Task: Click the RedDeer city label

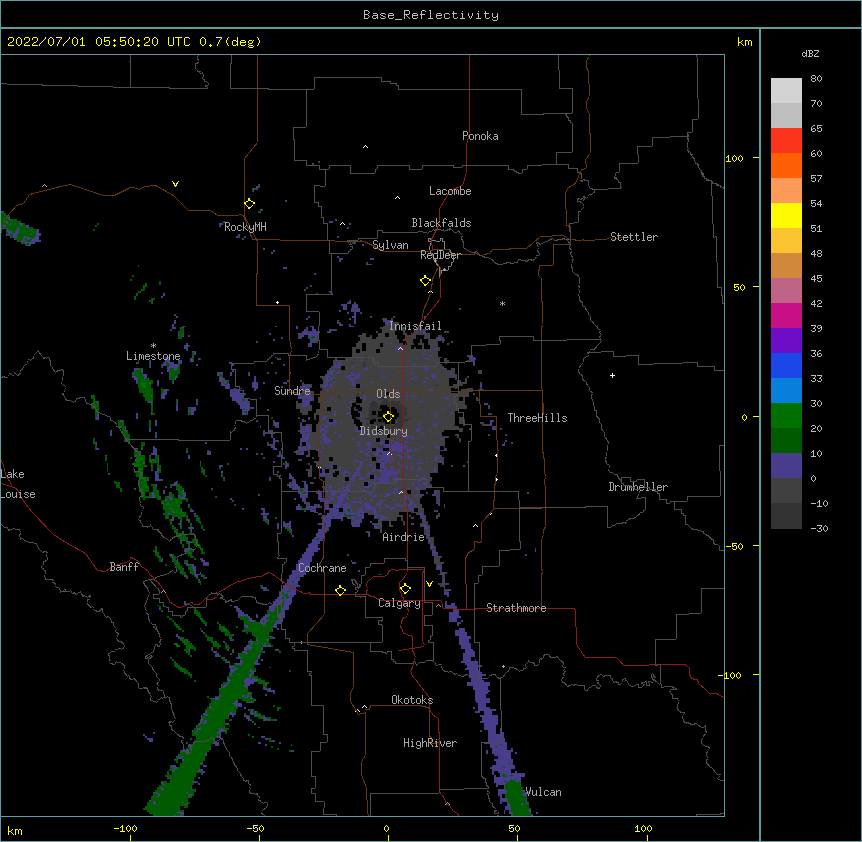Action: coord(440,255)
